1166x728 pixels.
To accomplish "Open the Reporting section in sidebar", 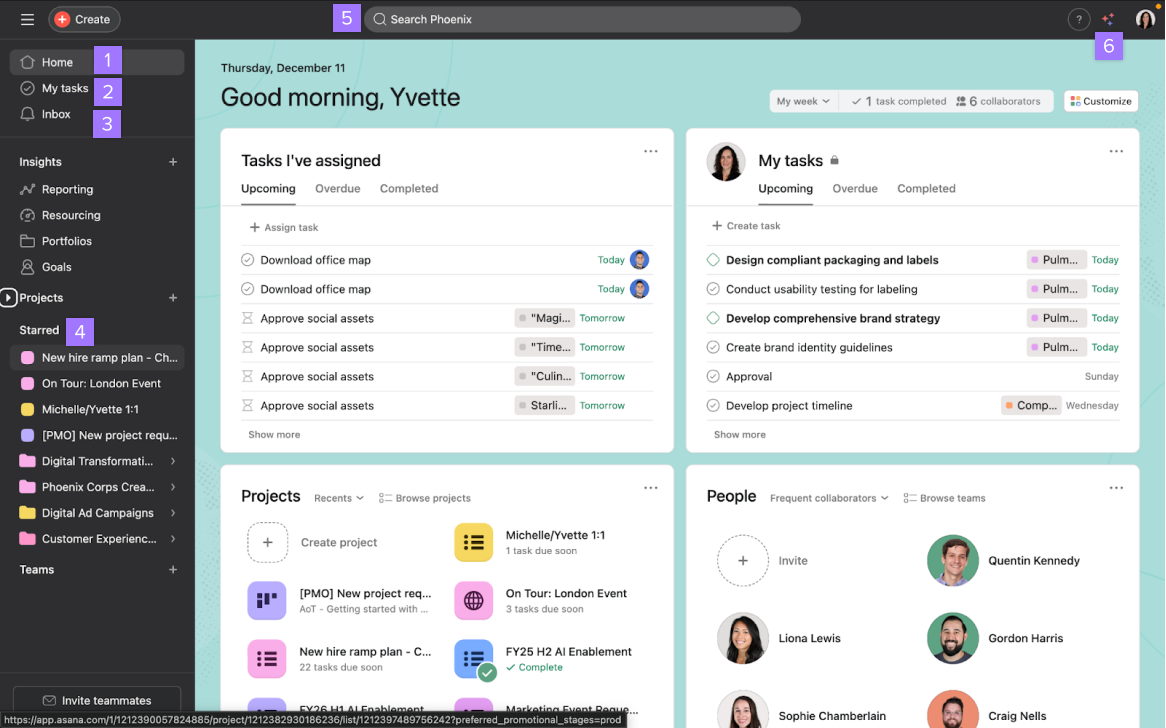I will (67, 189).
